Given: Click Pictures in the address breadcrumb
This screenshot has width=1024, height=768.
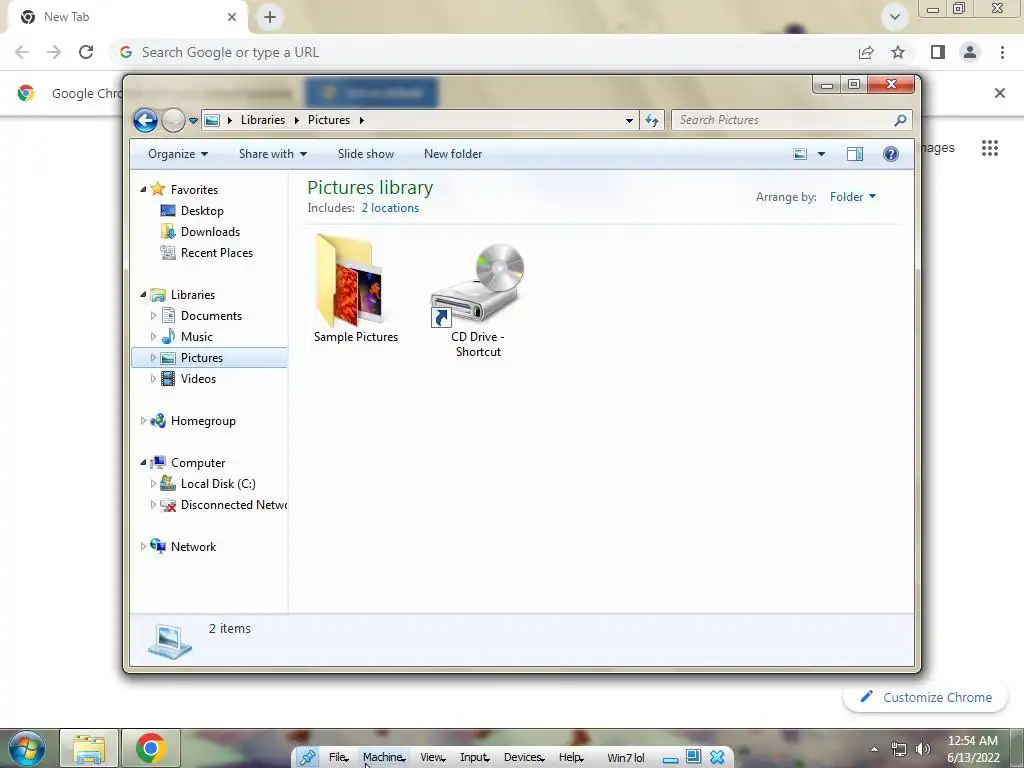Looking at the screenshot, I should (328, 120).
